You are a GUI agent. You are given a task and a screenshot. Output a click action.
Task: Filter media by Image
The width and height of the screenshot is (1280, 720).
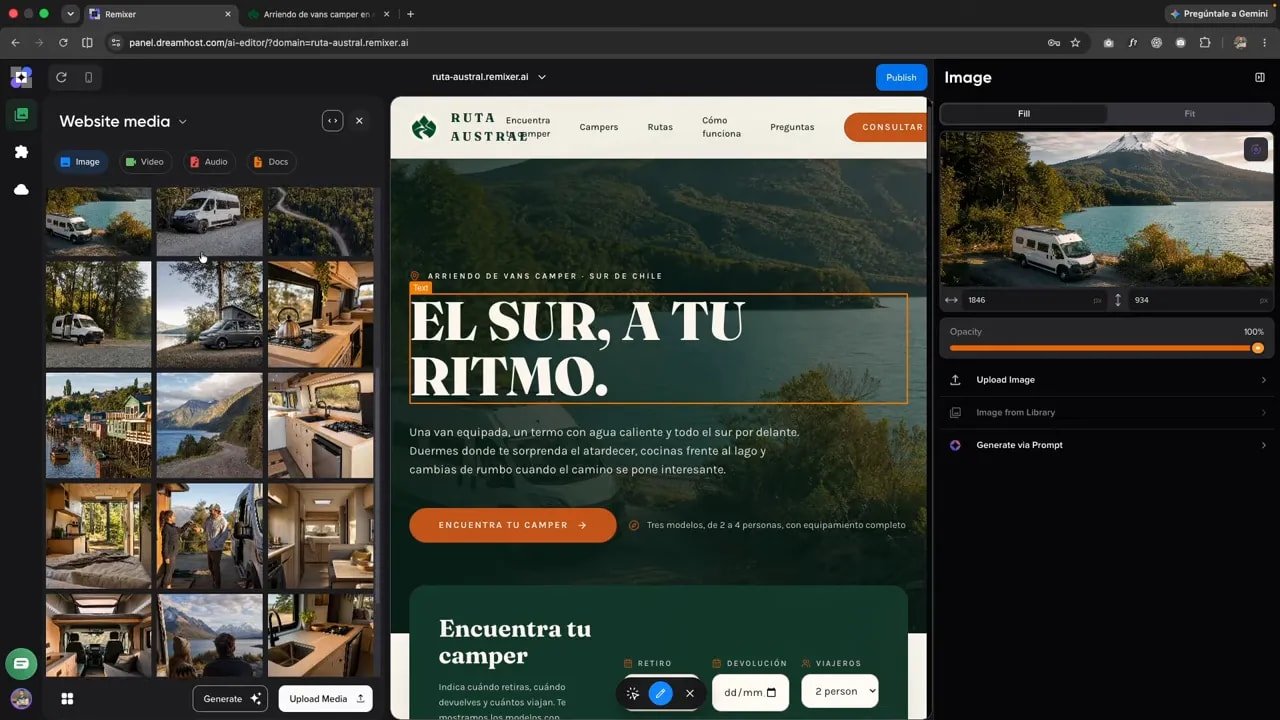coord(80,162)
